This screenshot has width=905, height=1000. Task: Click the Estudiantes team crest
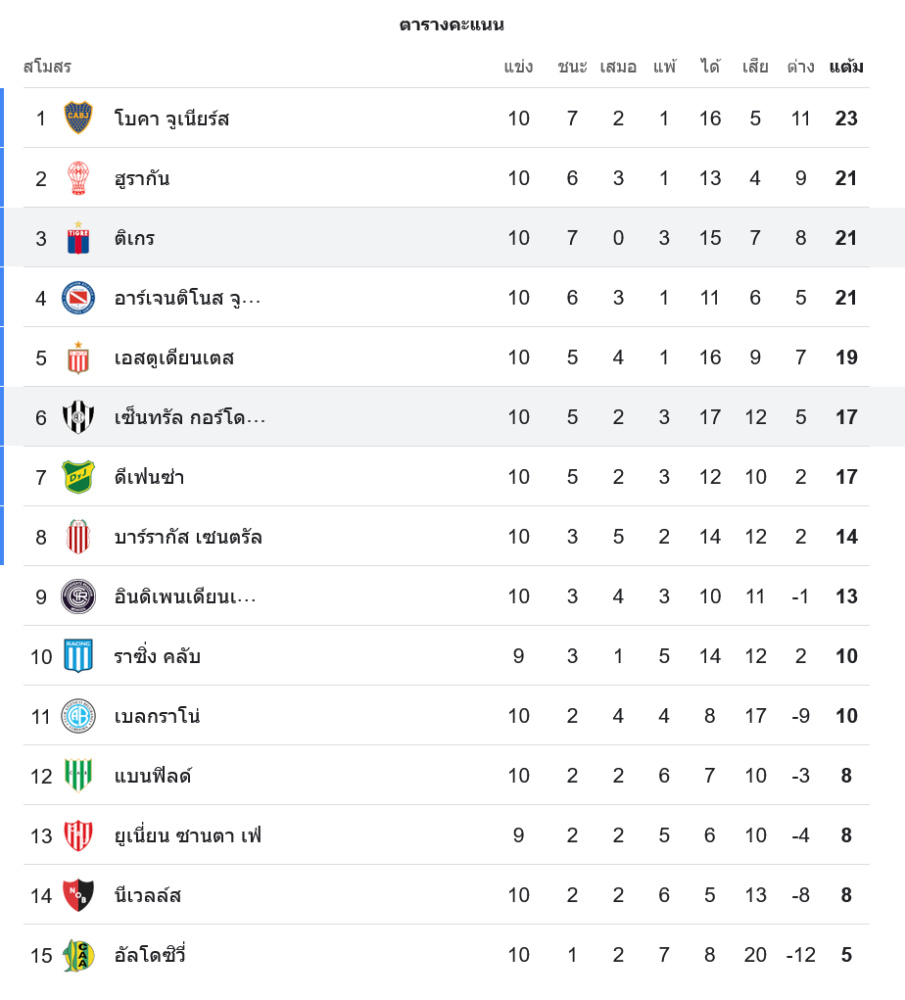78,357
